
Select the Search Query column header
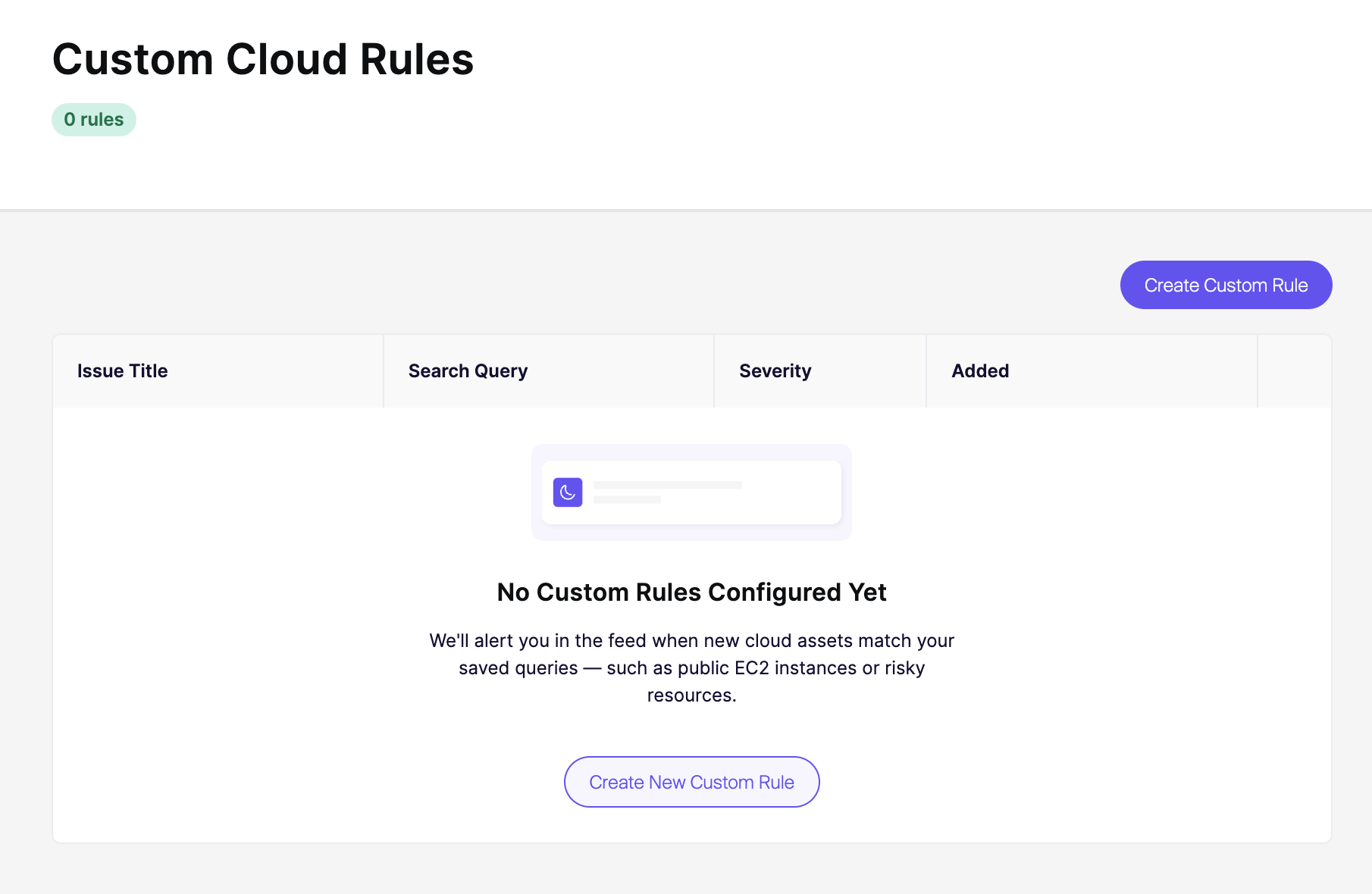click(x=468, y=371)
